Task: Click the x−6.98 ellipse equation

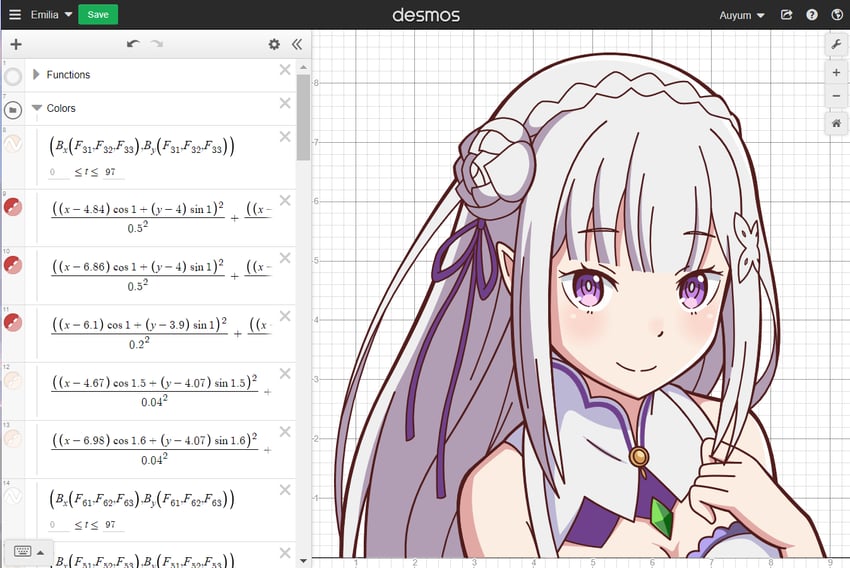Action: click(x=161, y=449)
